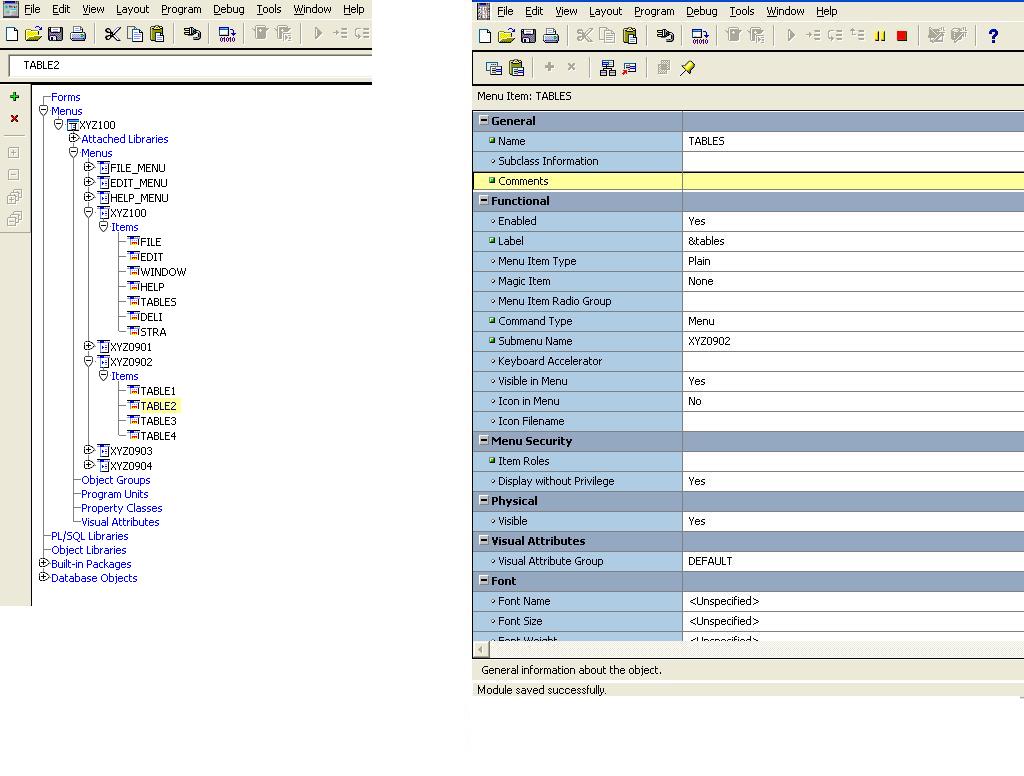Click Connect plug icon in Object Navigator window toolbar
The height and width of the screenshot is (776, 1024).
coord(192,33)
